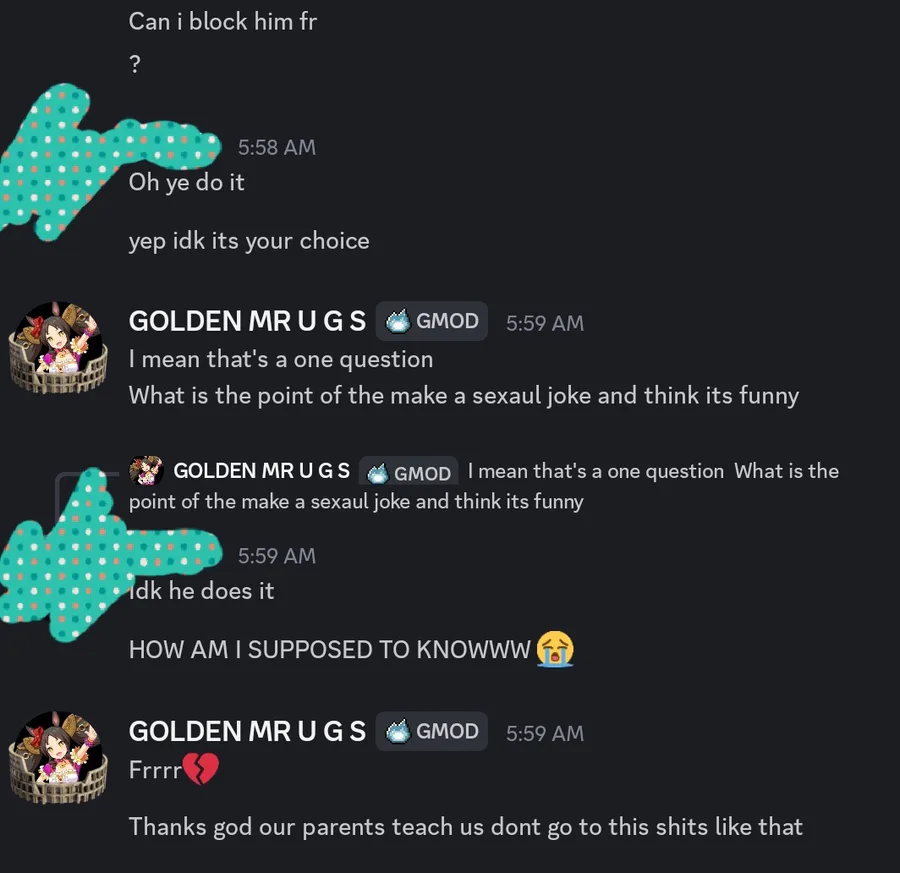Click the crying face emoji
This screenshot has width=900, height=873.
point(555,649)
